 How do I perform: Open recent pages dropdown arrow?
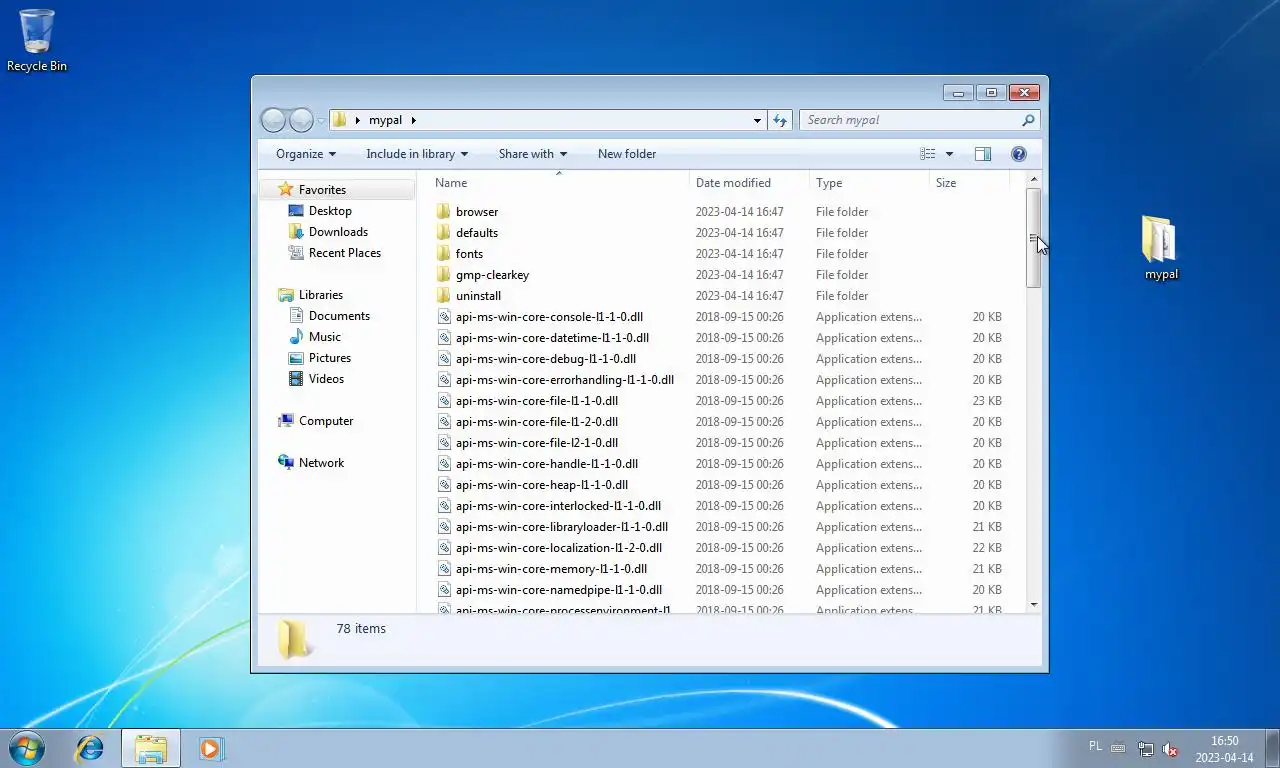(x=321, y=120)
